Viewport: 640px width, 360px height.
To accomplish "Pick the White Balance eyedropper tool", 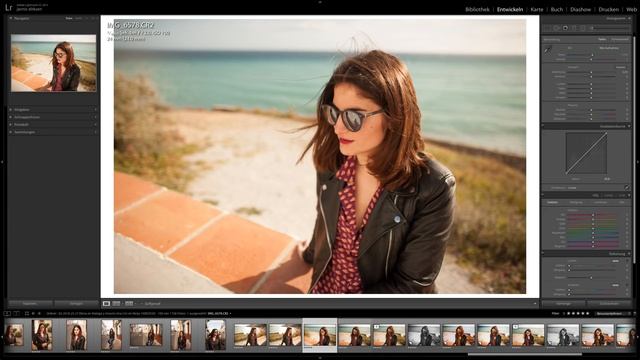I will tap(548, 50).
